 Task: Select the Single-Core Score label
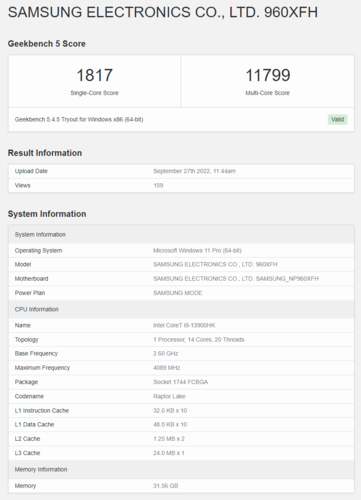94,93
